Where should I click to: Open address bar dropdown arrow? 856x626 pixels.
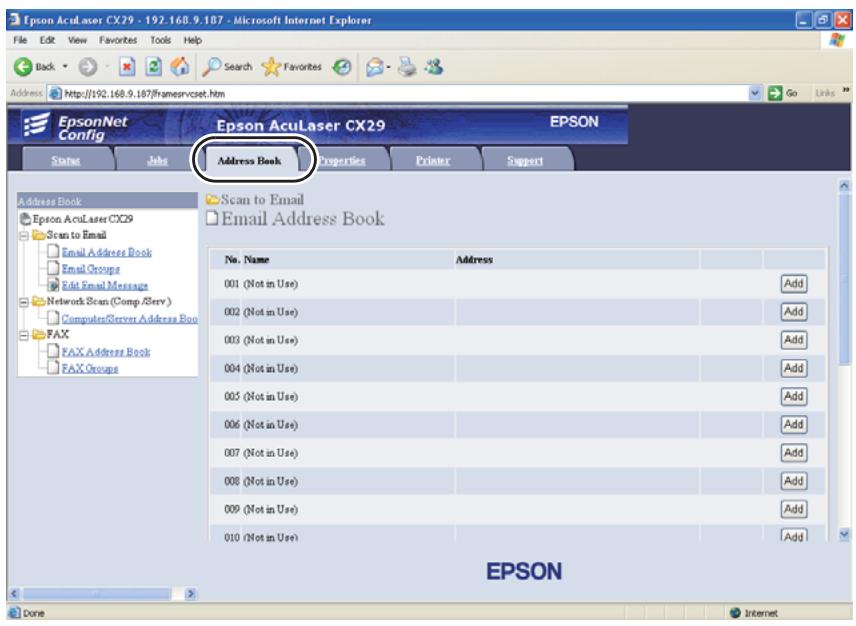click(755, 93)
